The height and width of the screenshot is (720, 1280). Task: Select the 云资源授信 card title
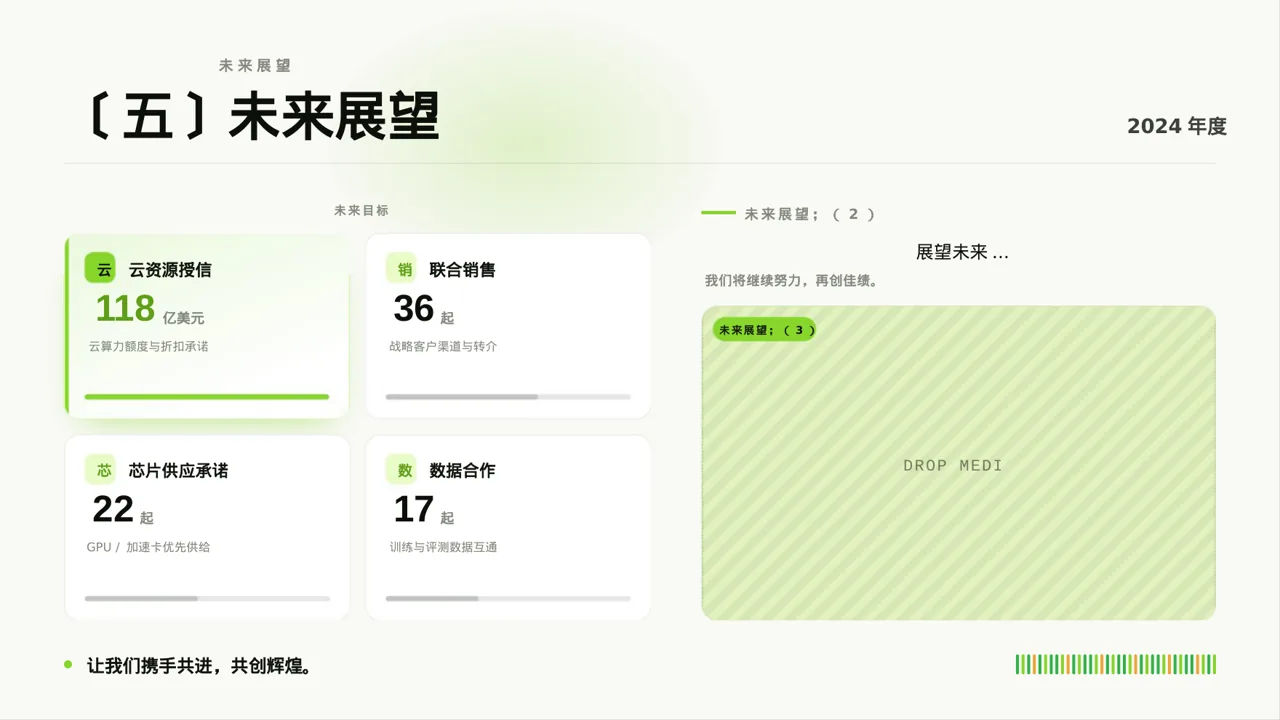[170, 270]
